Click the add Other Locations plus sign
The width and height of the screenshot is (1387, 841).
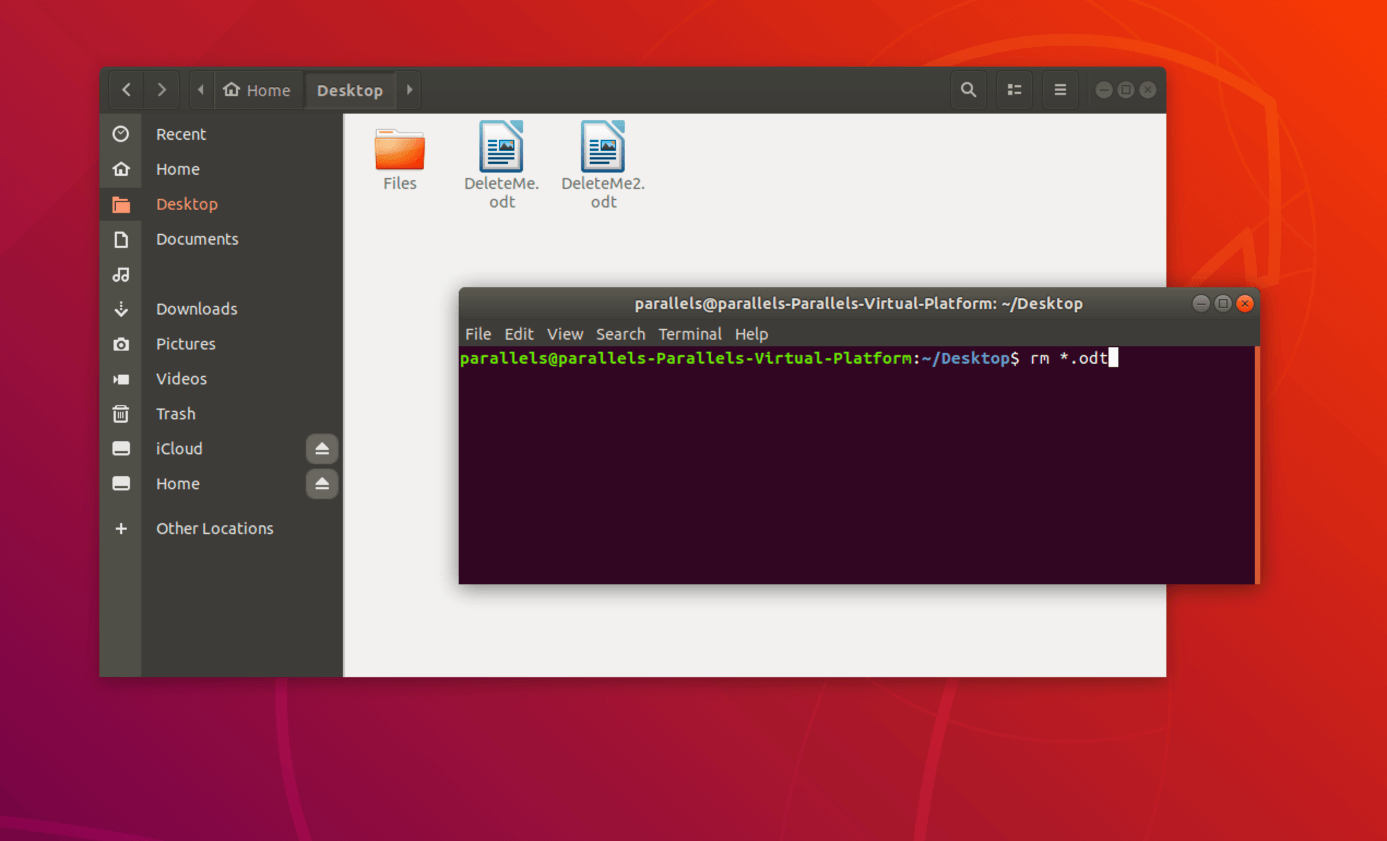click(x=121, y=528)
